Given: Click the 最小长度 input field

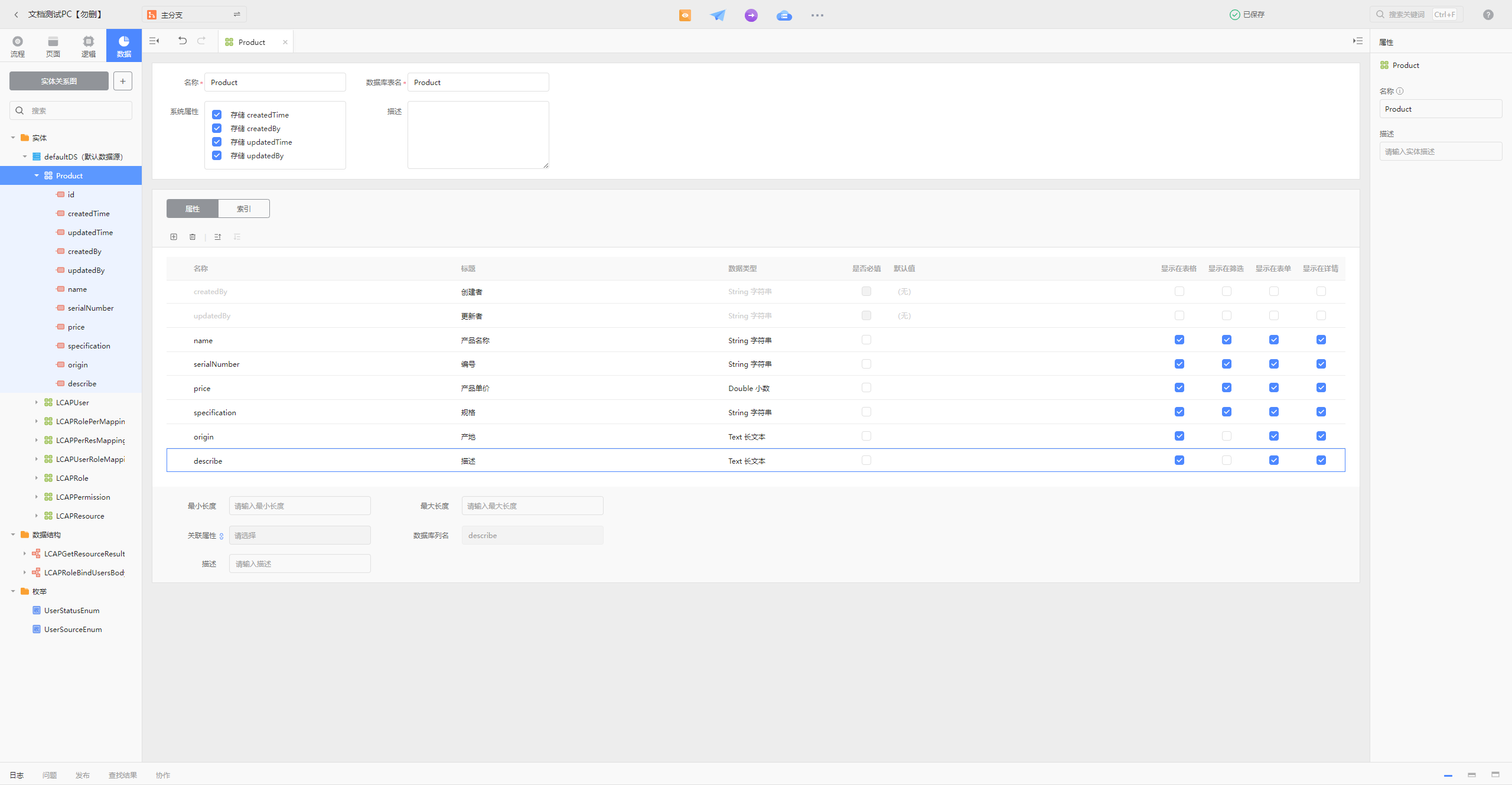Looking at the screenshot, I should click(300, 506).
